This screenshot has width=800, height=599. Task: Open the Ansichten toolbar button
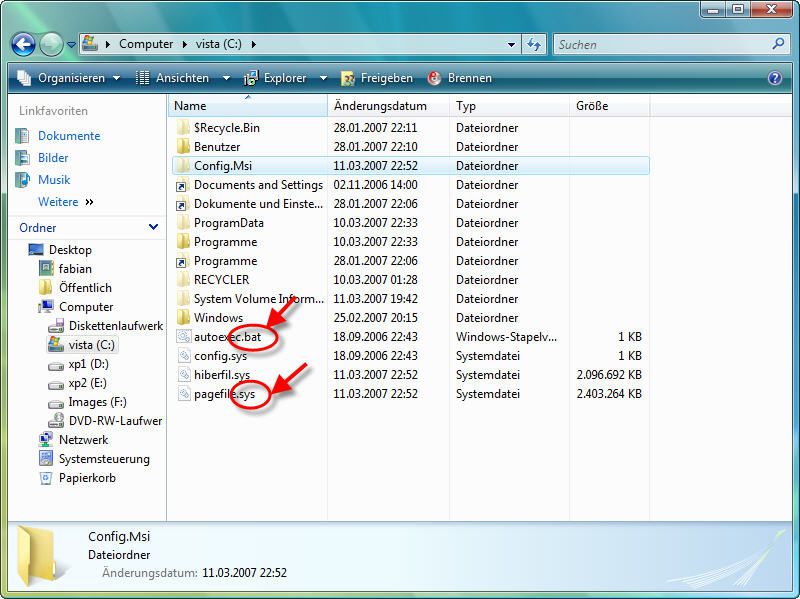point(173,78)
